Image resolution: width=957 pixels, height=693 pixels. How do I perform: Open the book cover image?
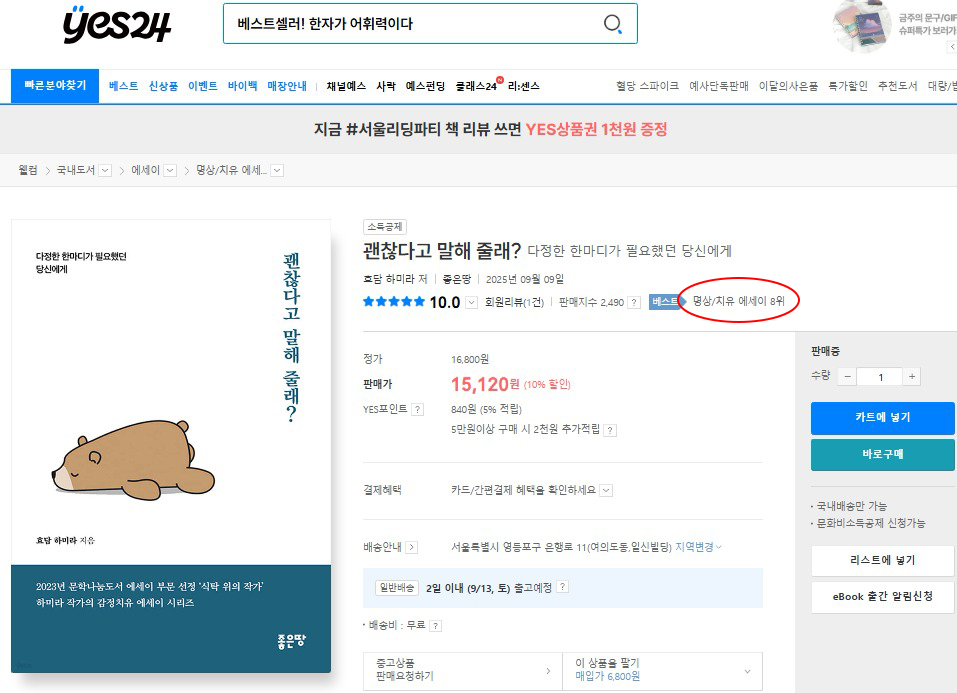[171, 446]
